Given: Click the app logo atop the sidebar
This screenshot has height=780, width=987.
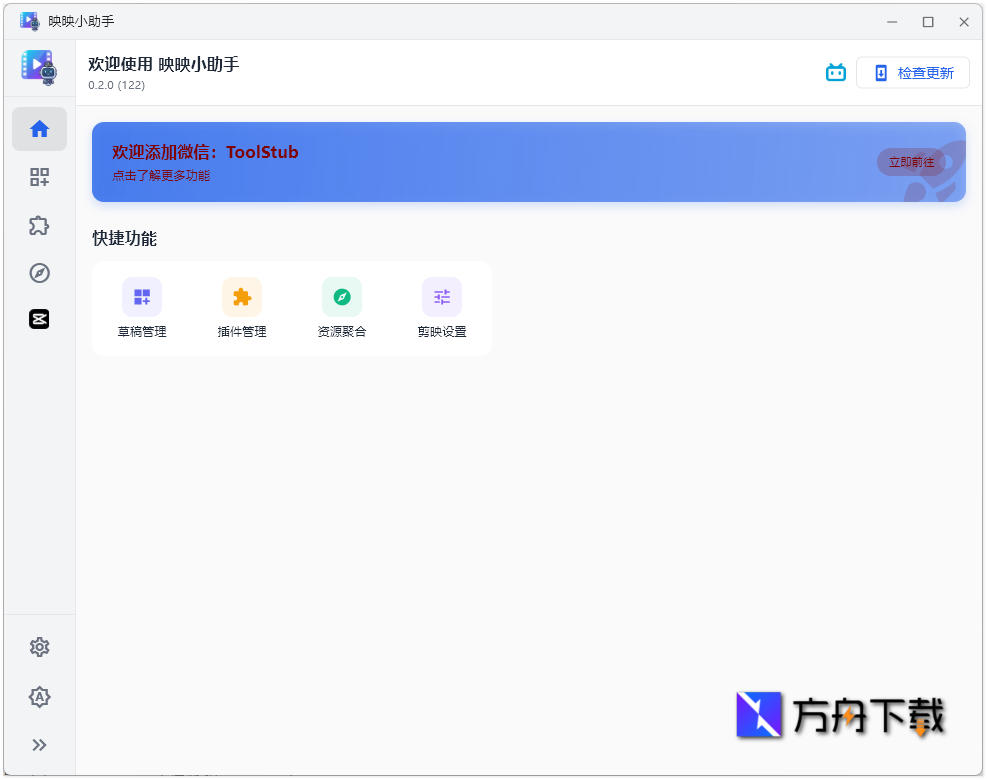Looking at the screenshot, I should point(39,67).
